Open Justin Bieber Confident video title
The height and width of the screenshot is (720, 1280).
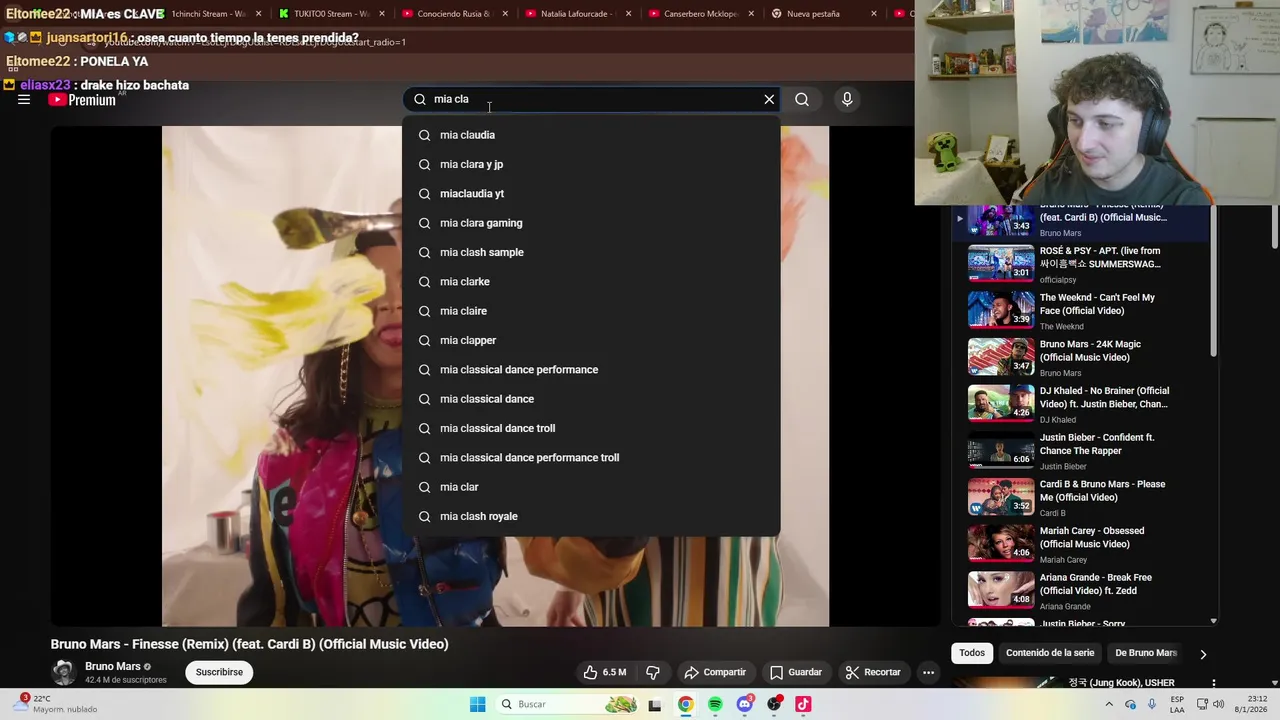coord(1097,444)
